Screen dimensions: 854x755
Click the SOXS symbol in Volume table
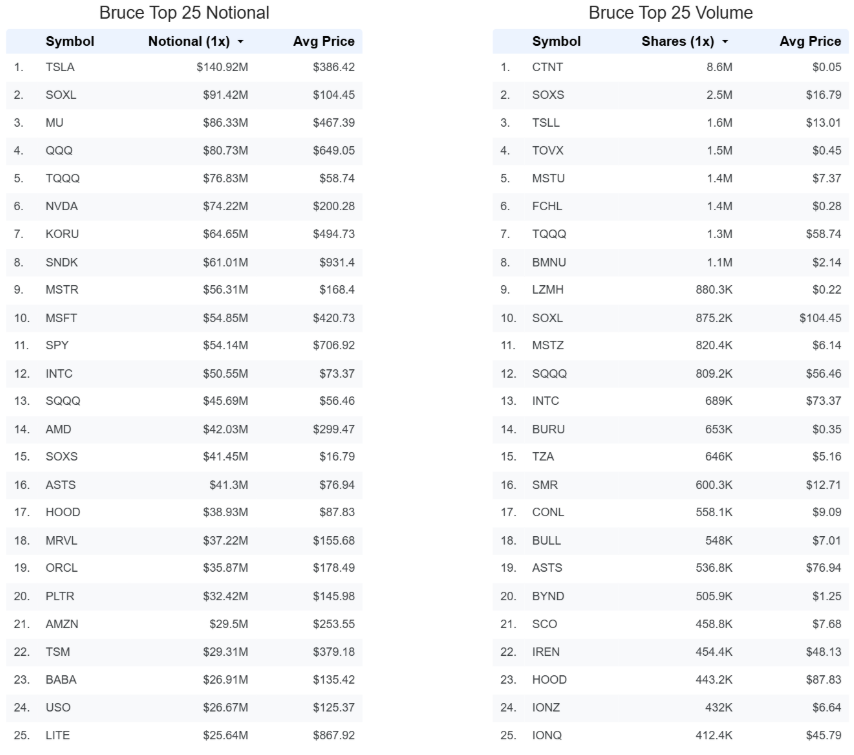pyautogui.click(x=548, y=95)
